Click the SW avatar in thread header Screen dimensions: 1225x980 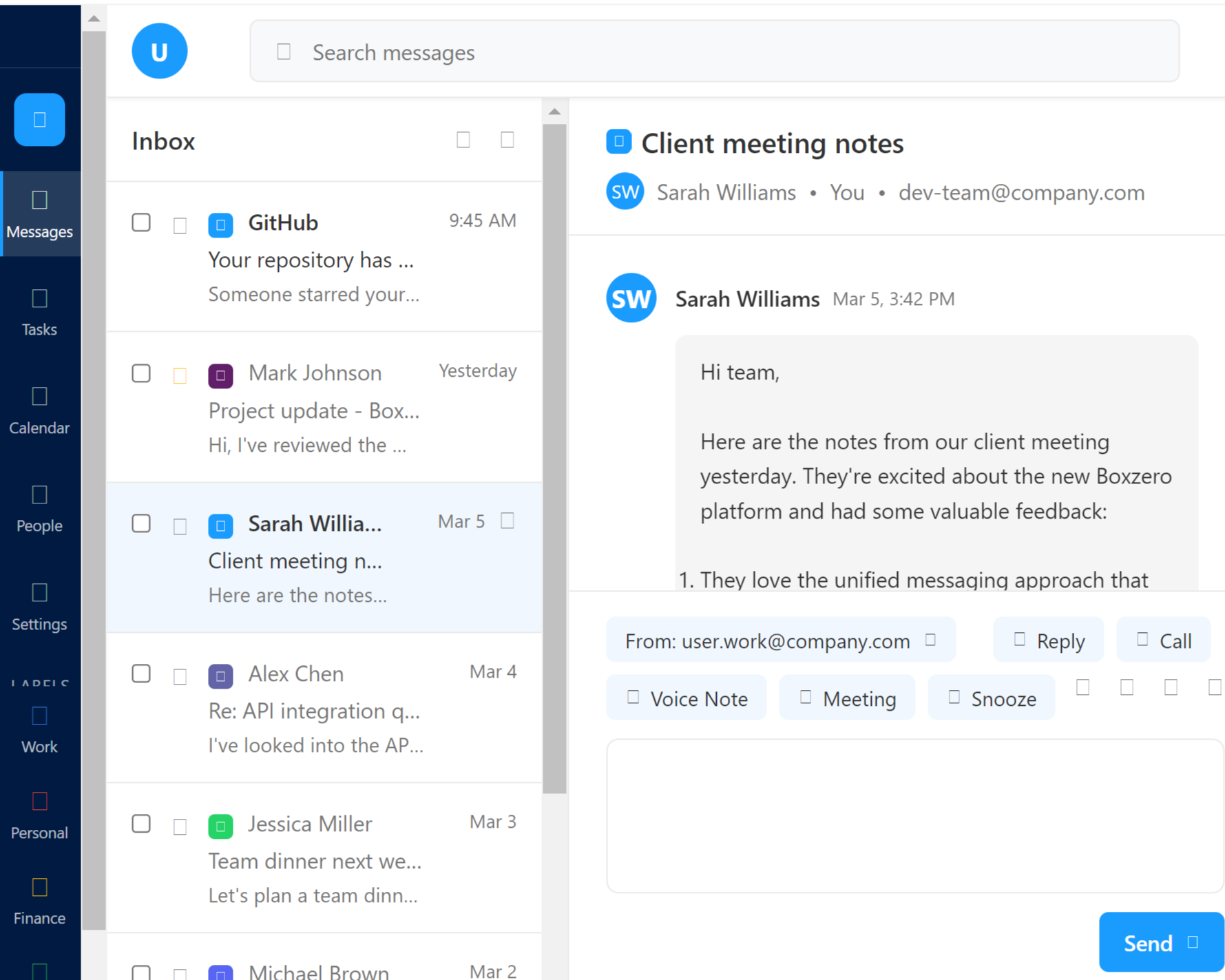click(625, 191)
